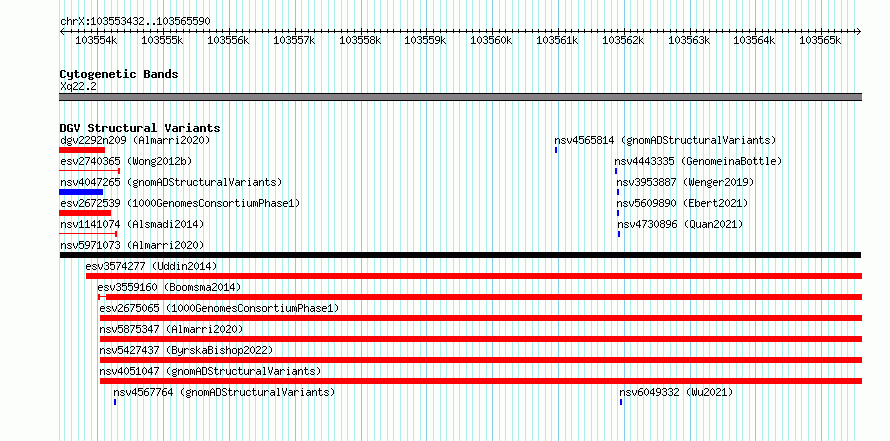Click the Cytogenetic Bands track title

(119, 74)
